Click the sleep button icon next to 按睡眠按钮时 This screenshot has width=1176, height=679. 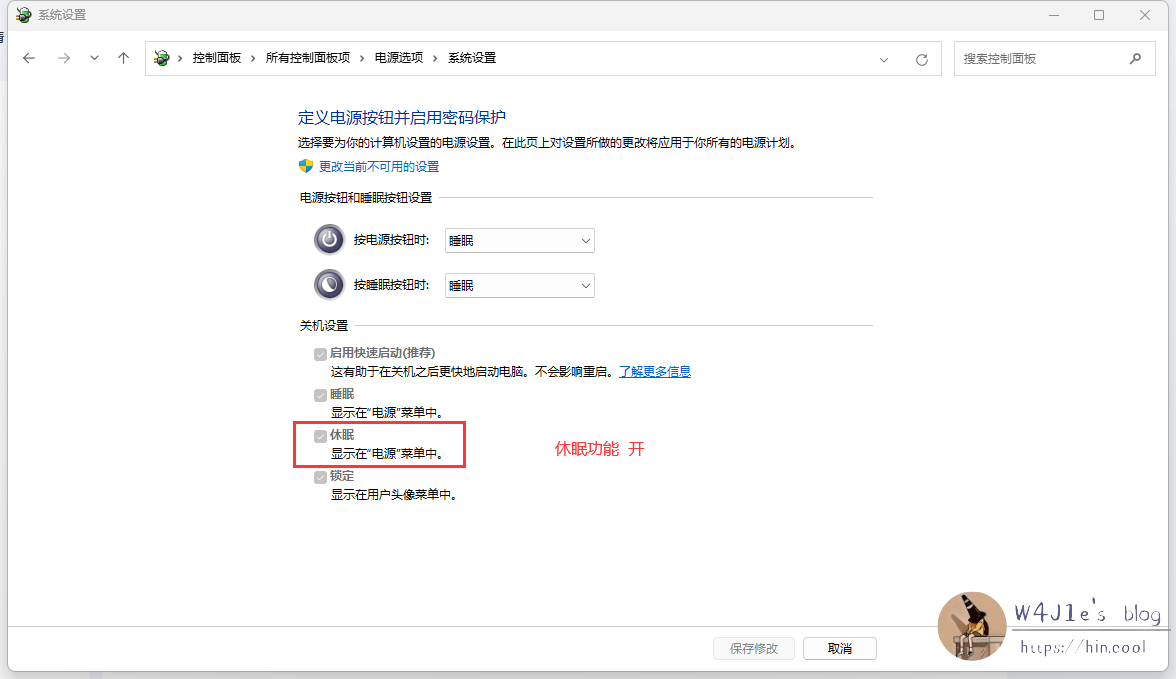[329, 284]
